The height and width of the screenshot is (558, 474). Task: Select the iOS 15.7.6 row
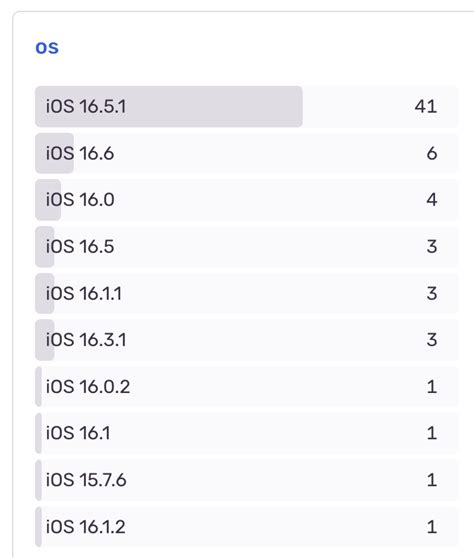coord(247,480)
